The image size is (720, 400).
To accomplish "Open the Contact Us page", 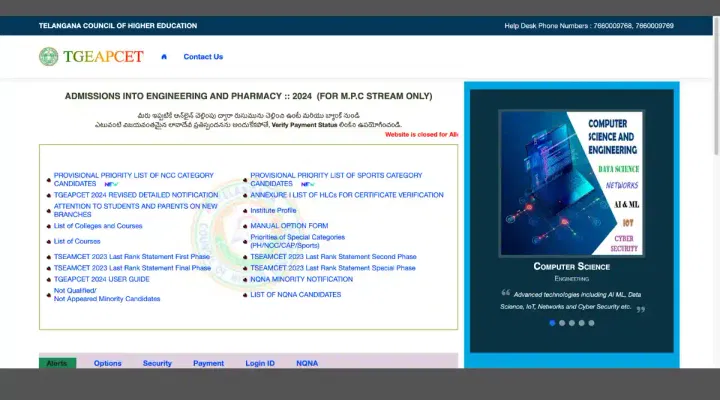I will [x=203, y=56].
